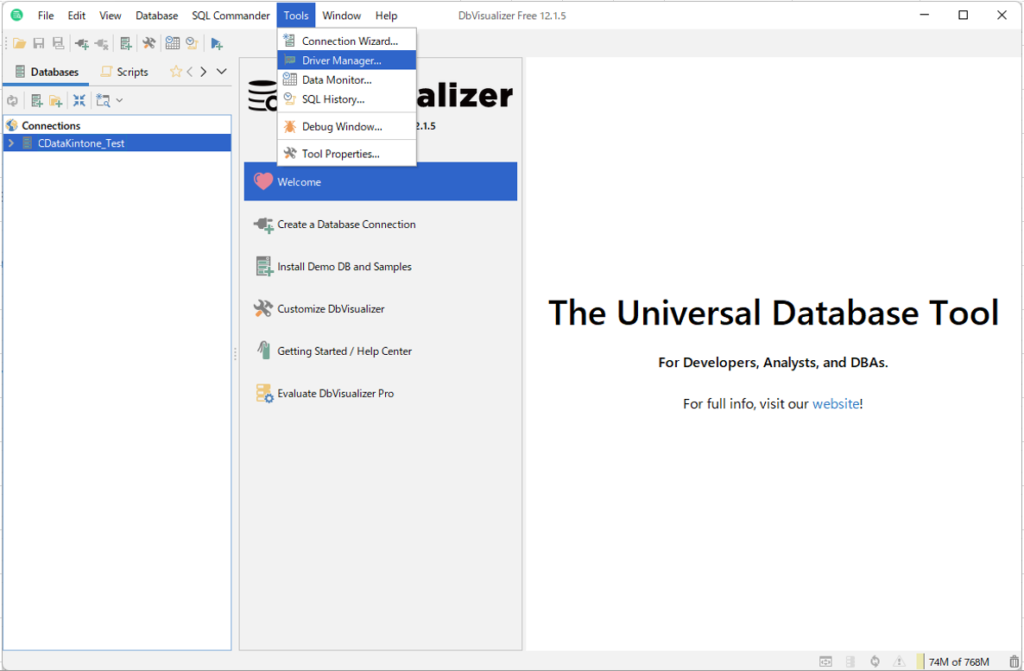Click the connect plug icon with plus

coord(82,44)
